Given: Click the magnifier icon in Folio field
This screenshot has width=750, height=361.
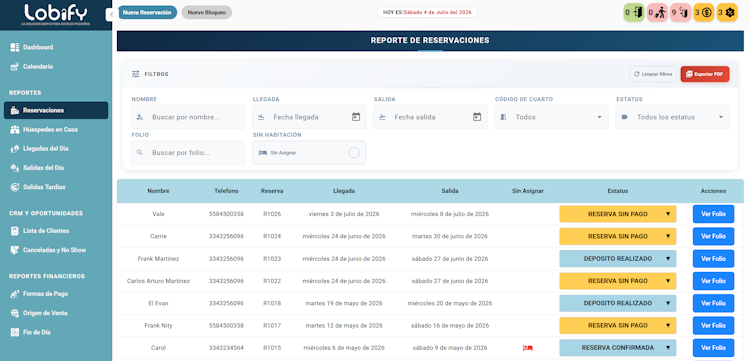Looking at the screenshot, I should click(140, 153).
